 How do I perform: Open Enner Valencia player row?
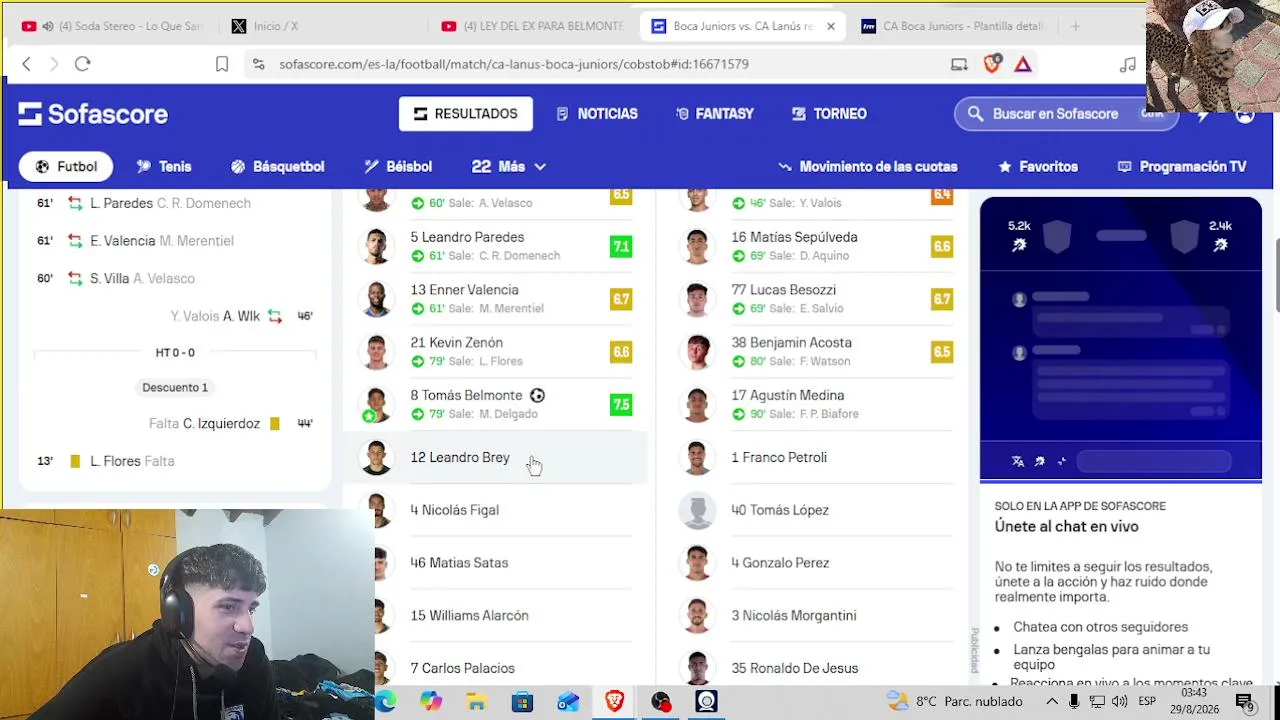496,299
